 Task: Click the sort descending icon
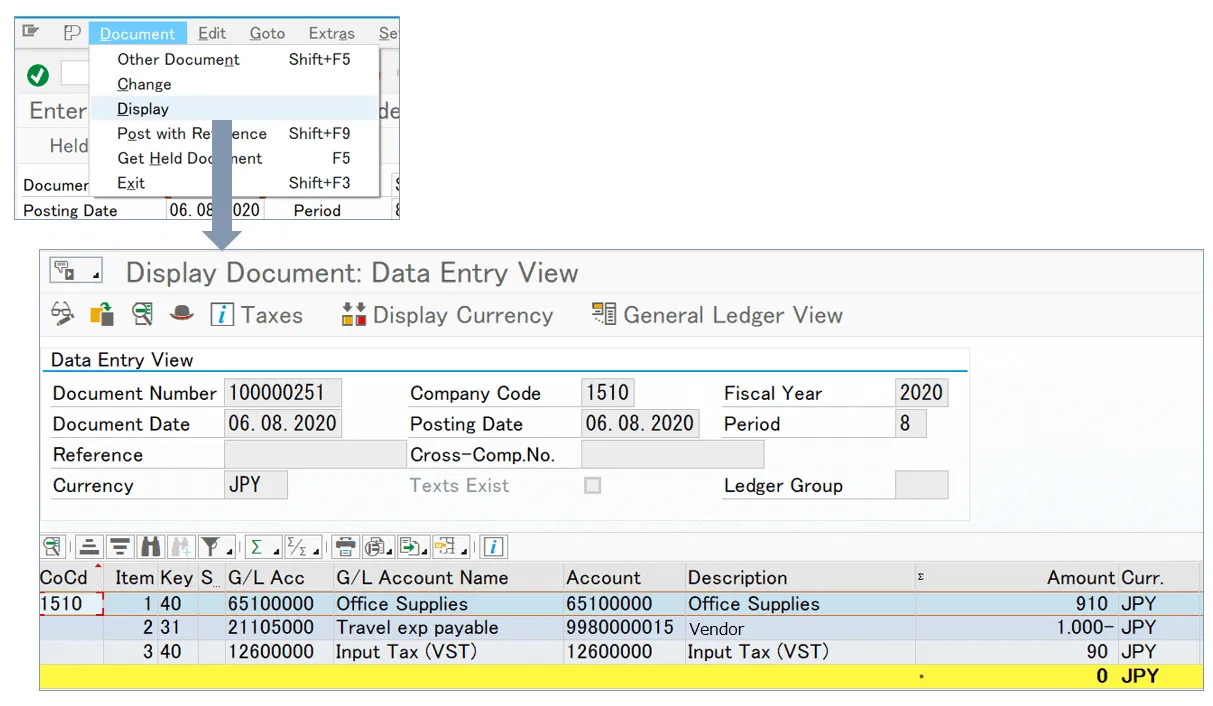click(x=120, y=547)
